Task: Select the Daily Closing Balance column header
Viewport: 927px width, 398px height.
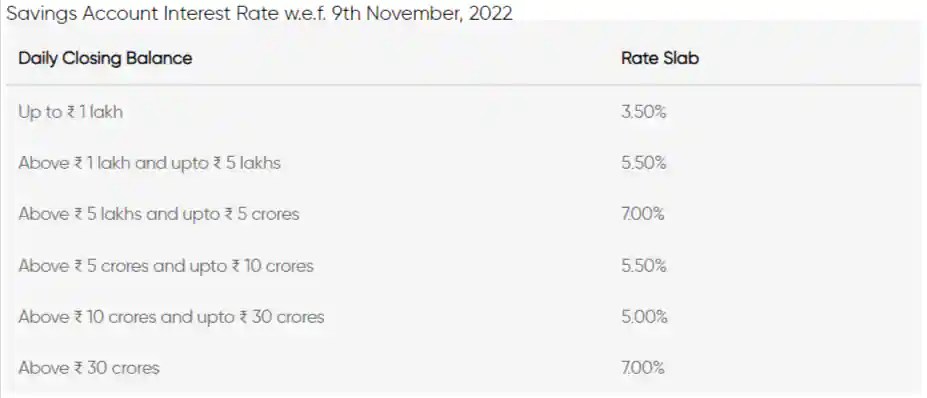Action: pos(105,59)
